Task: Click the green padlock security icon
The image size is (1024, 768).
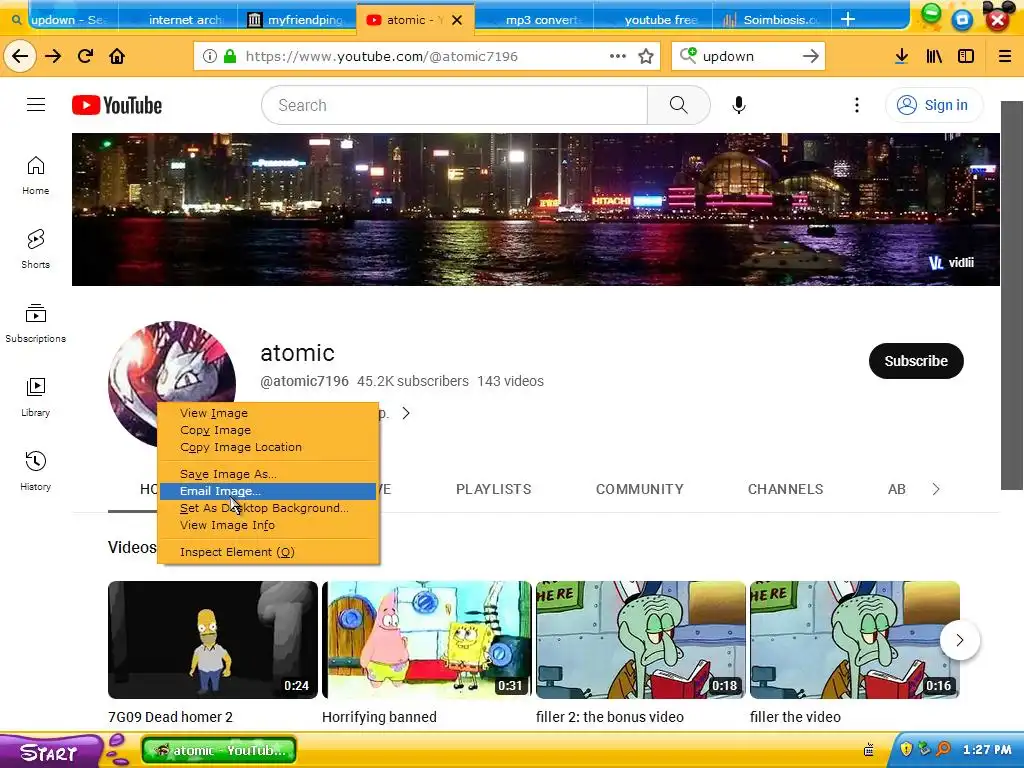Action: (230, 56)
